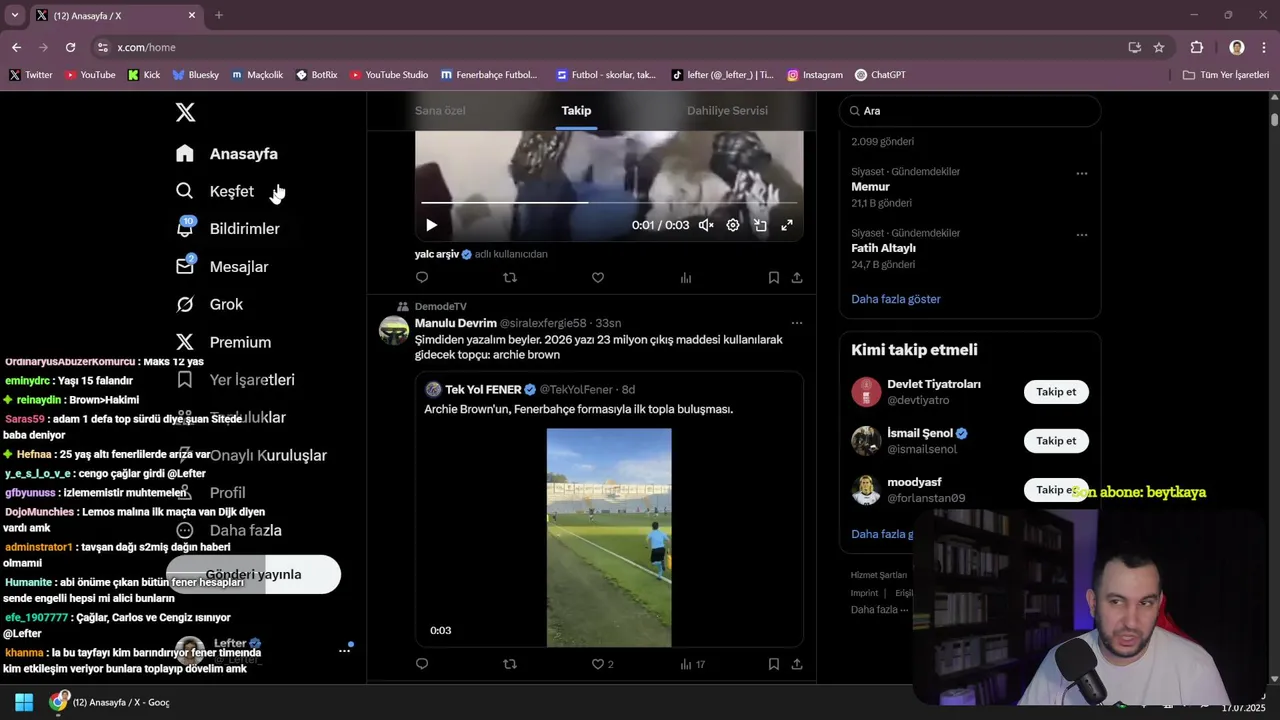Click Daha fazla göster under trends
Screen dimensions: 1280x720
(896, 299)
